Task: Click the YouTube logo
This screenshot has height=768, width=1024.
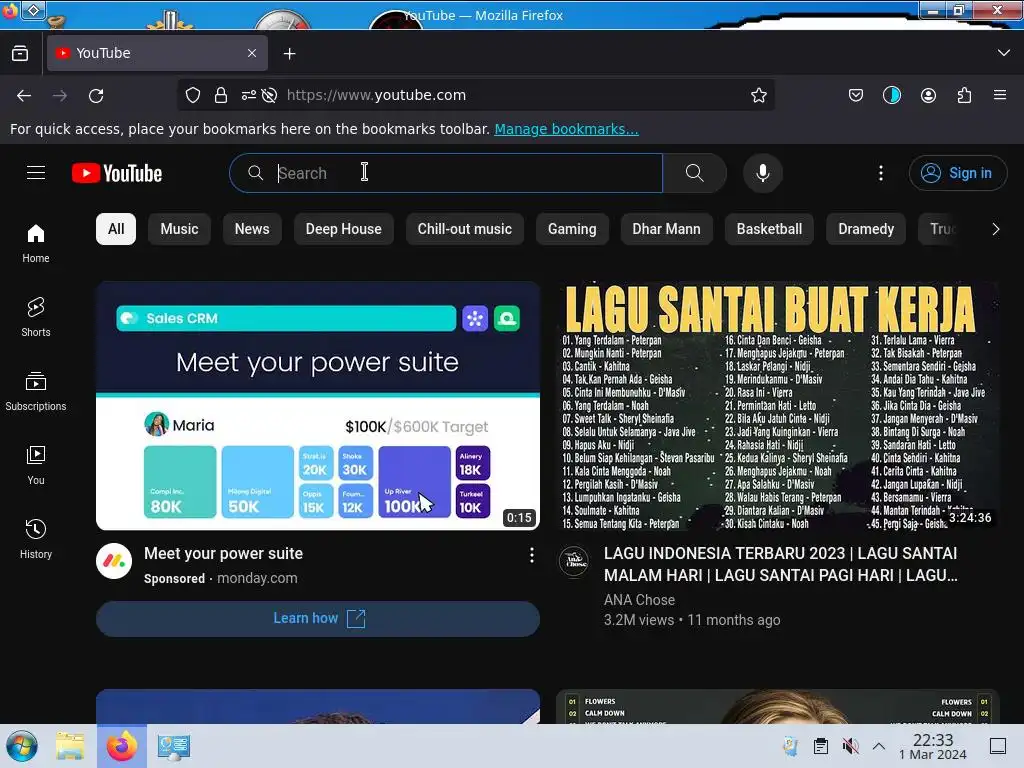Action: pyautogui.click(x=117, y=173)
